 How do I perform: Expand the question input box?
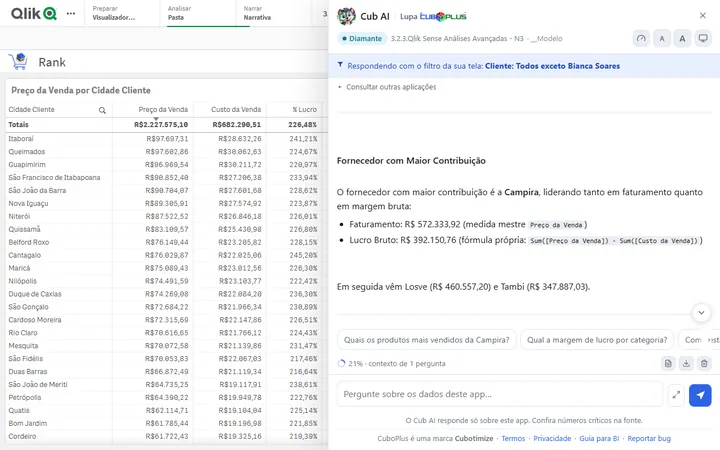click(676, 395)
